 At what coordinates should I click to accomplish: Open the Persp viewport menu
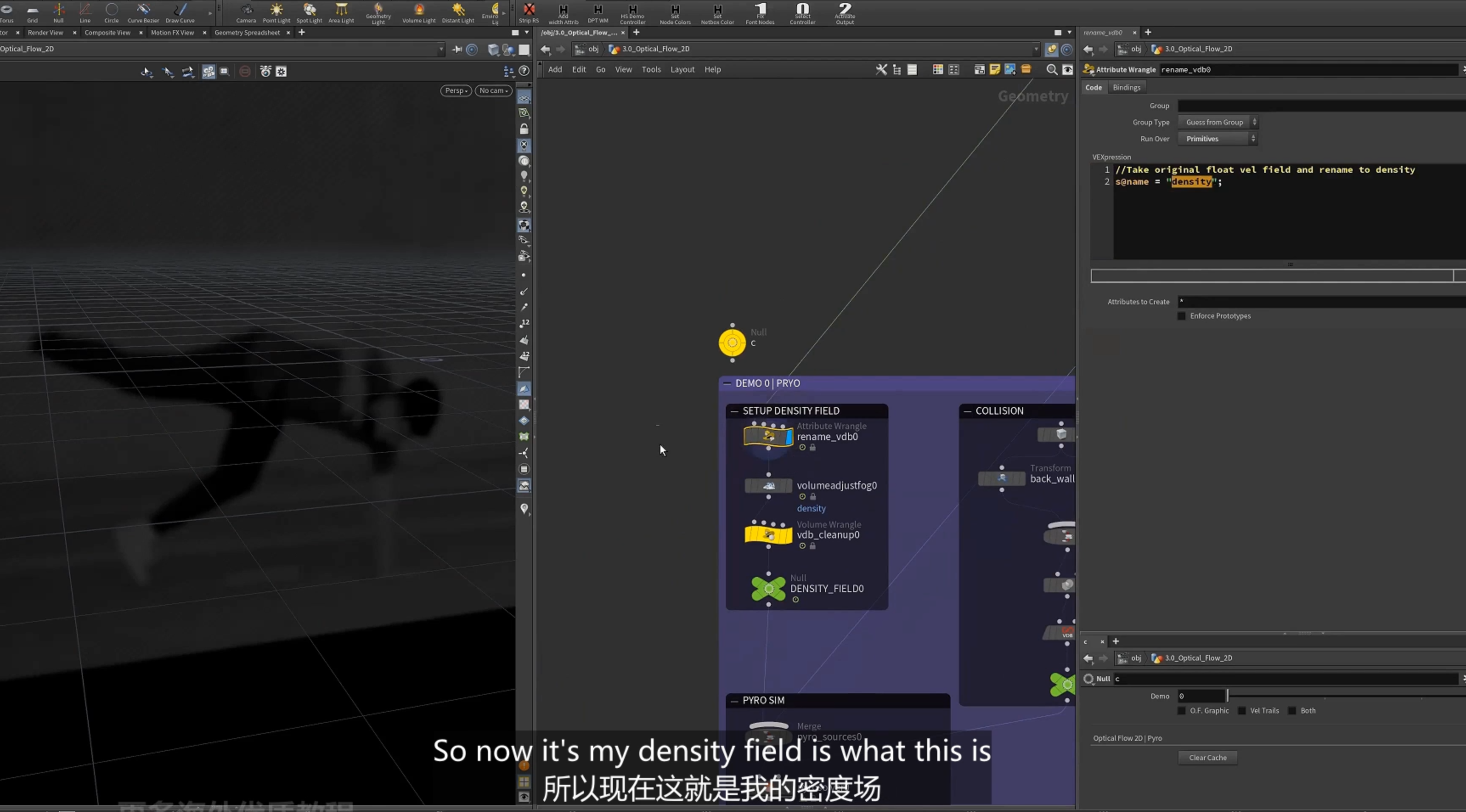[456, 90]
